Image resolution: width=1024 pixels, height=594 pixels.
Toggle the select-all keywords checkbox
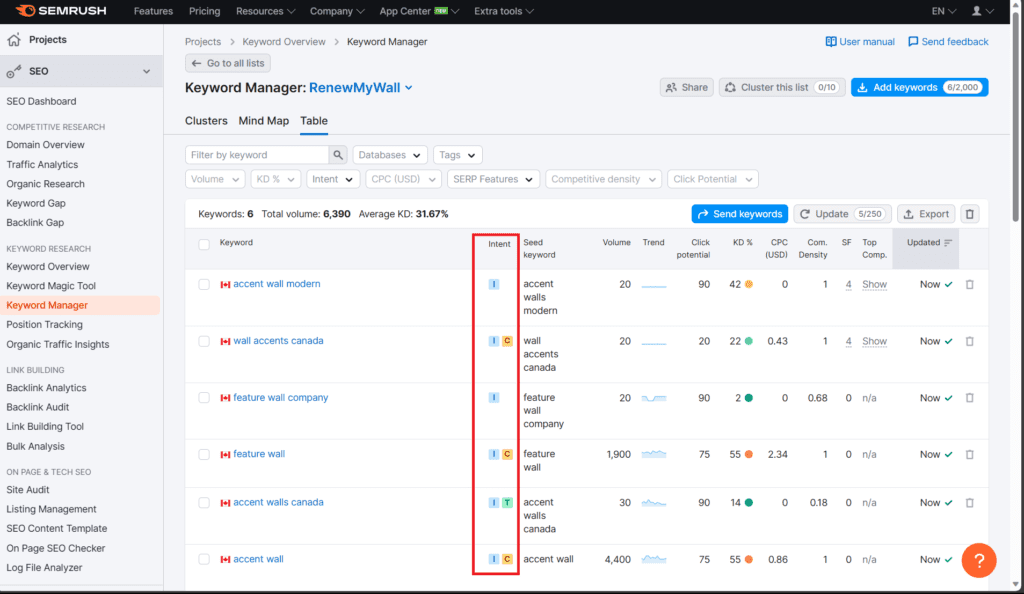tap(204, 244)
